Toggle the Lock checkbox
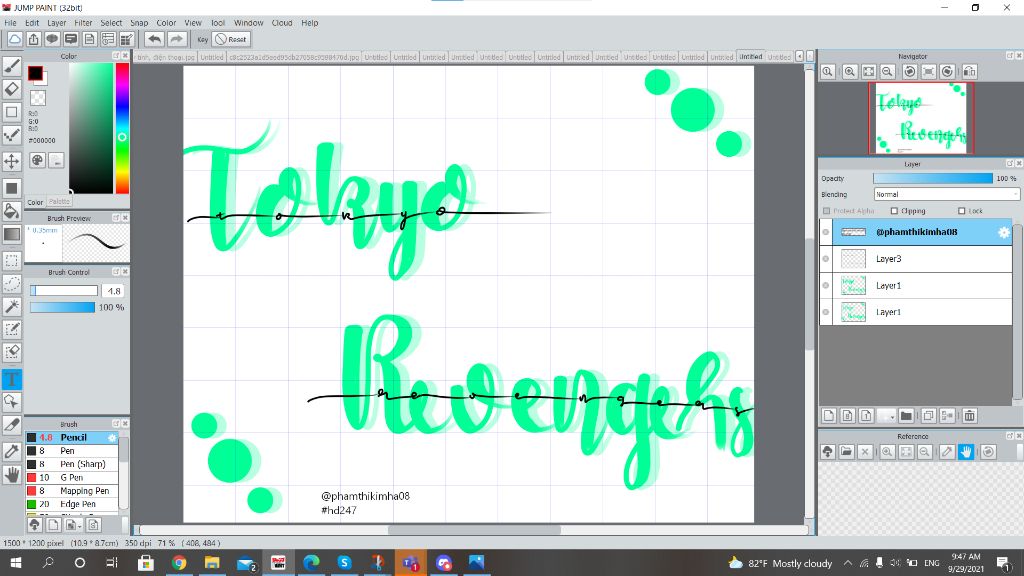 coord(961,211)
